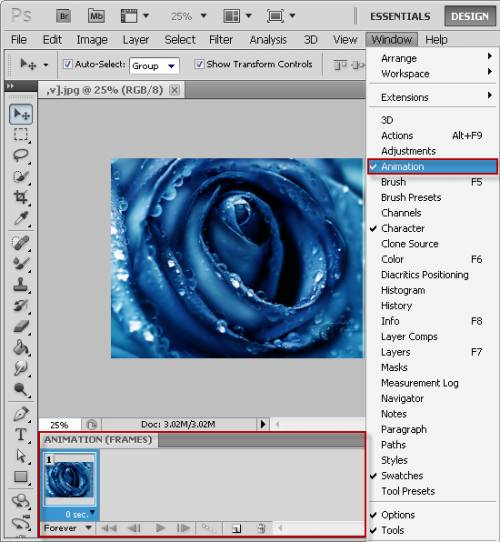
Task: Select the Lasso tool
Action: pyautogui.click(x=21, y=155)
